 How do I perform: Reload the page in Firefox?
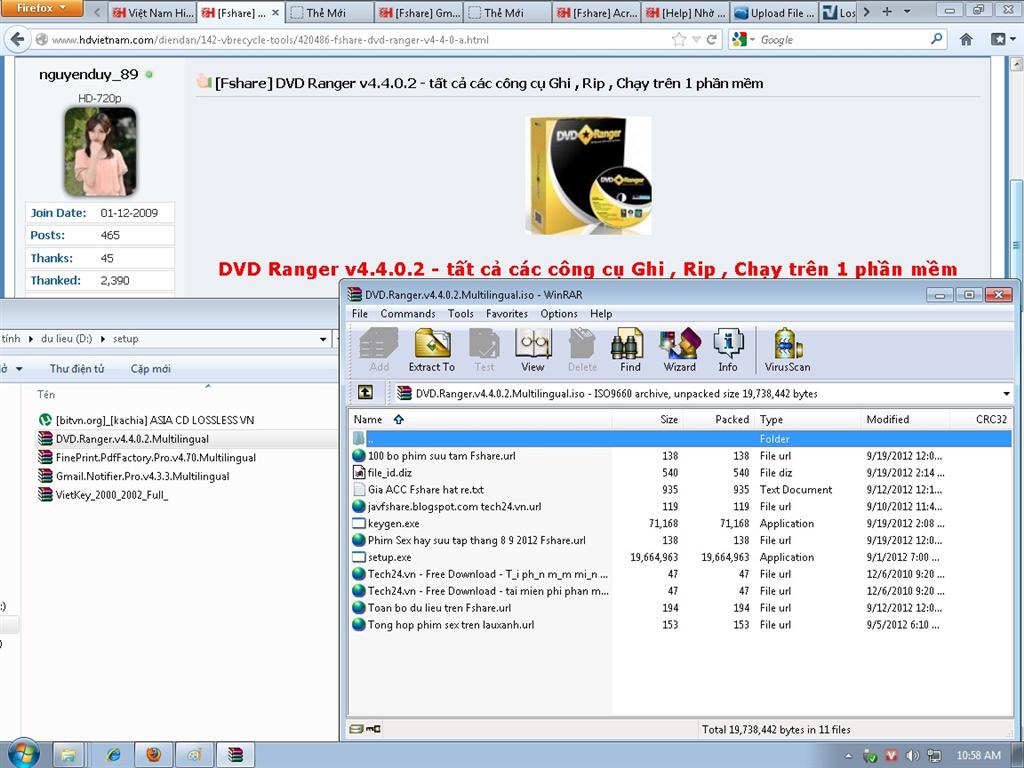click(x=712, y=40)
